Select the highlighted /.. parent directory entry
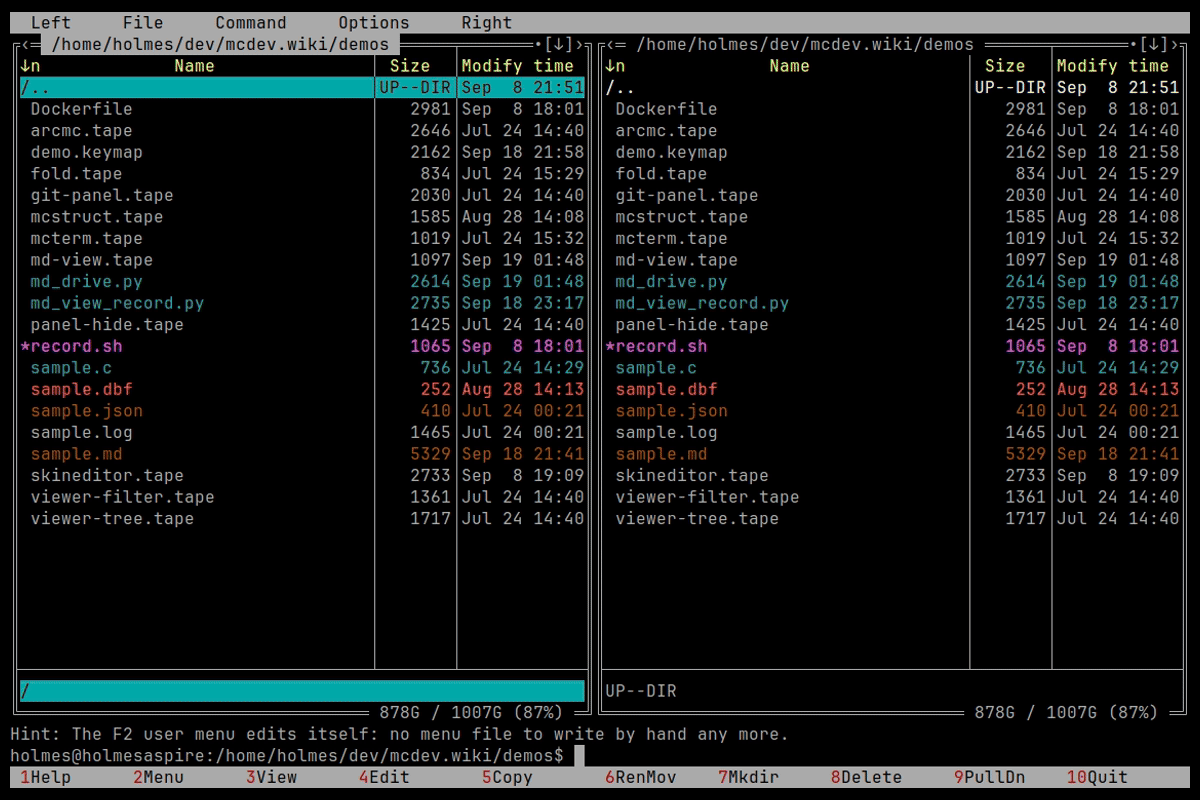 pyautogui.click(x=302, y=88)
